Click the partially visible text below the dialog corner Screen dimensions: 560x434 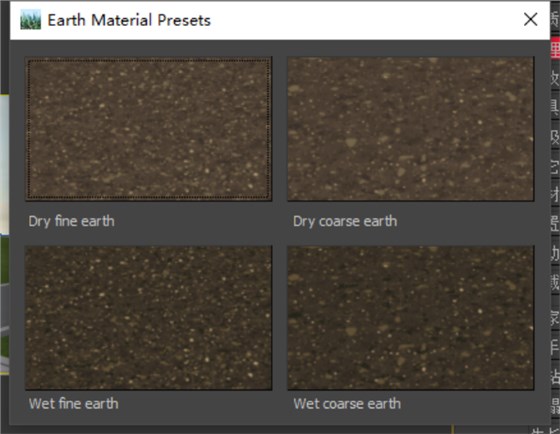pyautogui.click(x=544, y=430)
